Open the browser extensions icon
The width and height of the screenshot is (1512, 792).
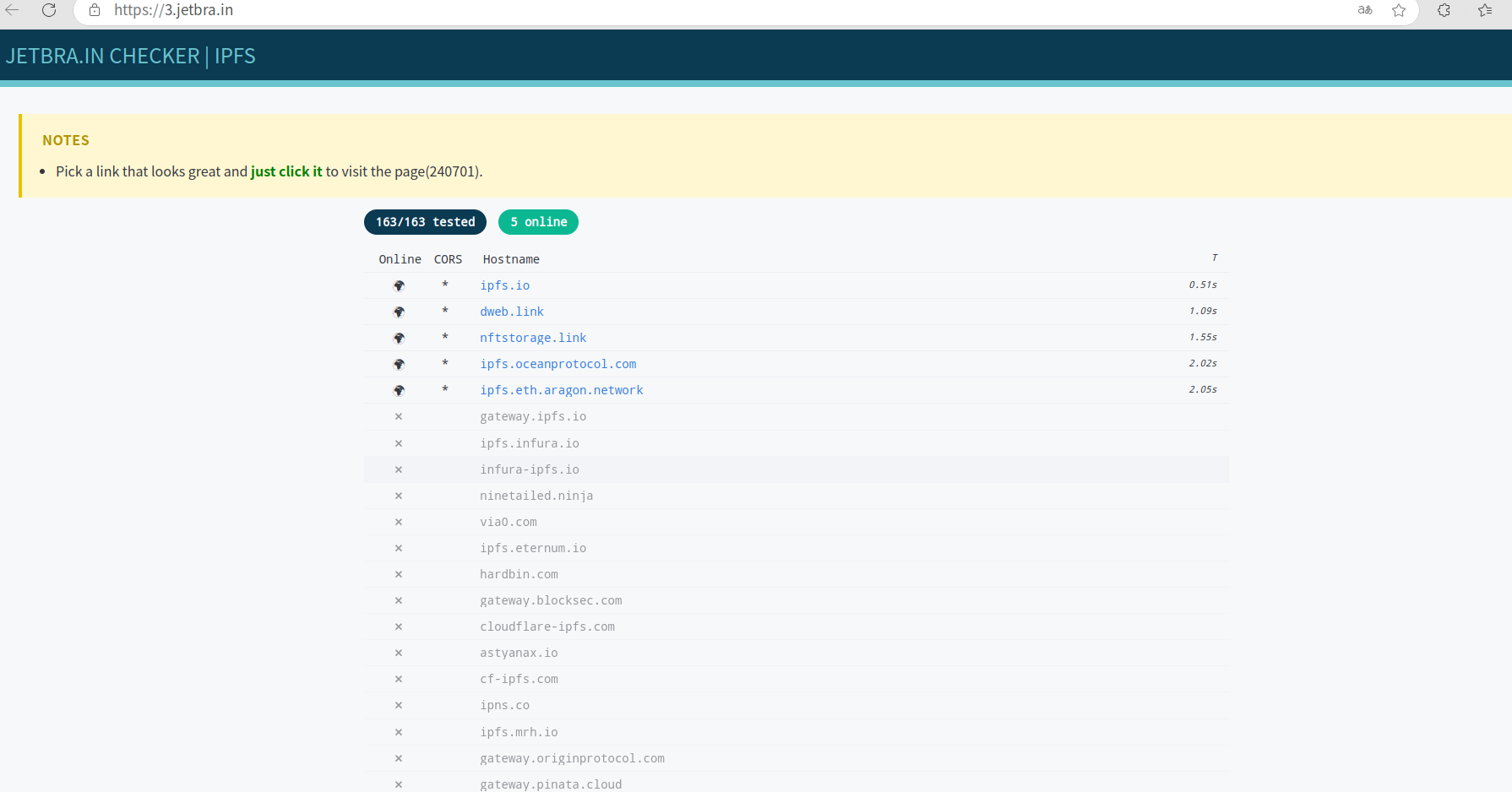click(1444, 10)
